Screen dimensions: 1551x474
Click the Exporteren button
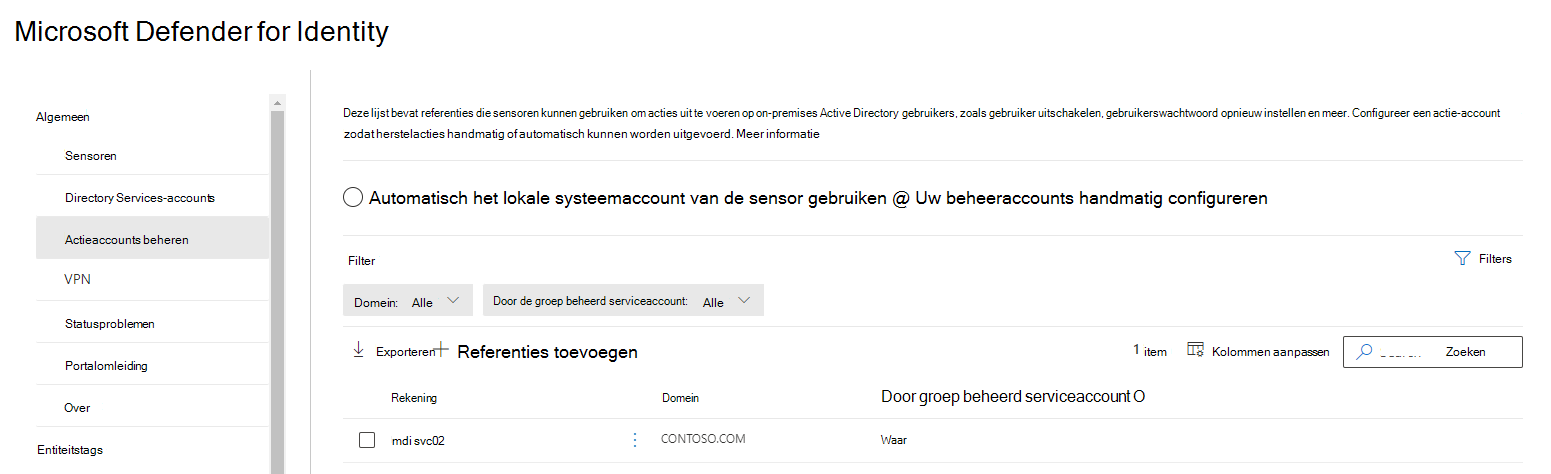(x=393, y=351)
